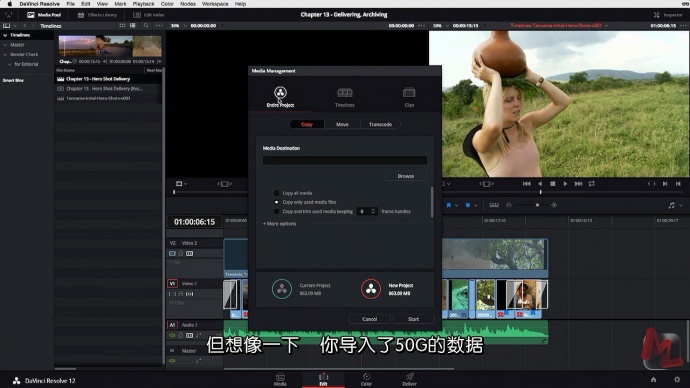
Task: Open the Deliver page icon
Action: pos(409,380)
